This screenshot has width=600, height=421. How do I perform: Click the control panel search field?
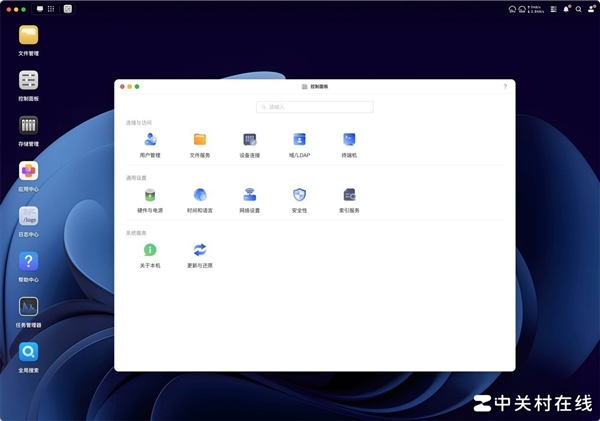coord(315,106)
